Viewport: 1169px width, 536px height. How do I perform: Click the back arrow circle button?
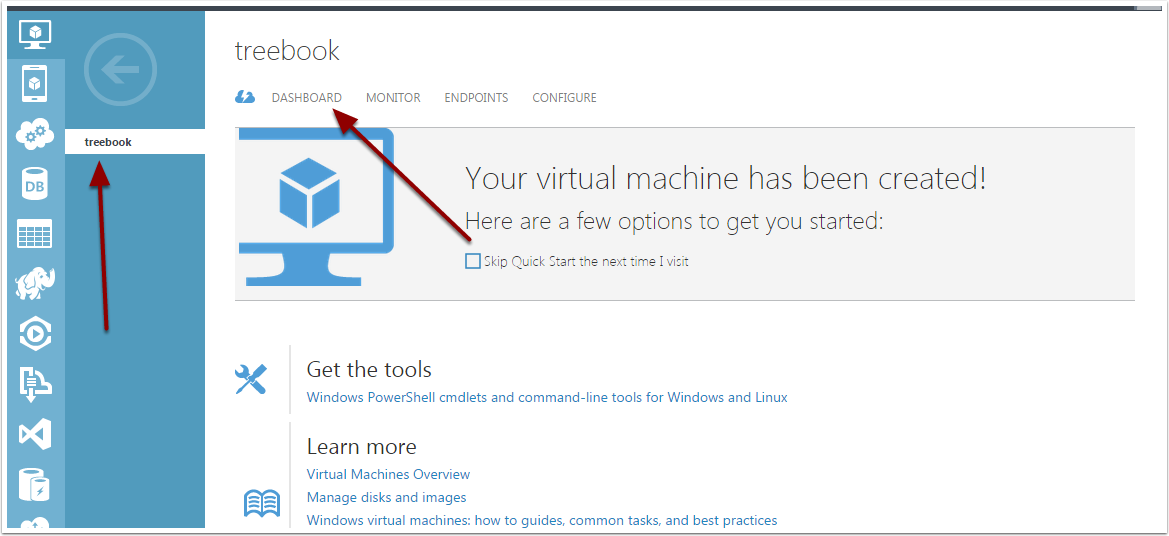point(120,69)
